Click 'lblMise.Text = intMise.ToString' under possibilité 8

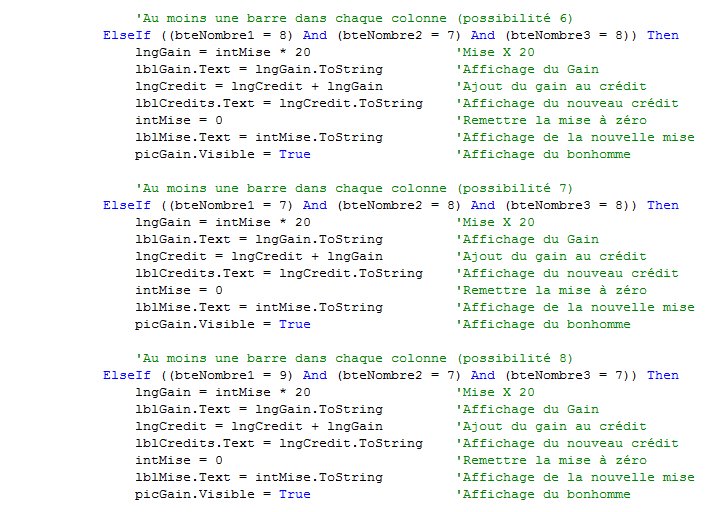click(x=259, y=477)
